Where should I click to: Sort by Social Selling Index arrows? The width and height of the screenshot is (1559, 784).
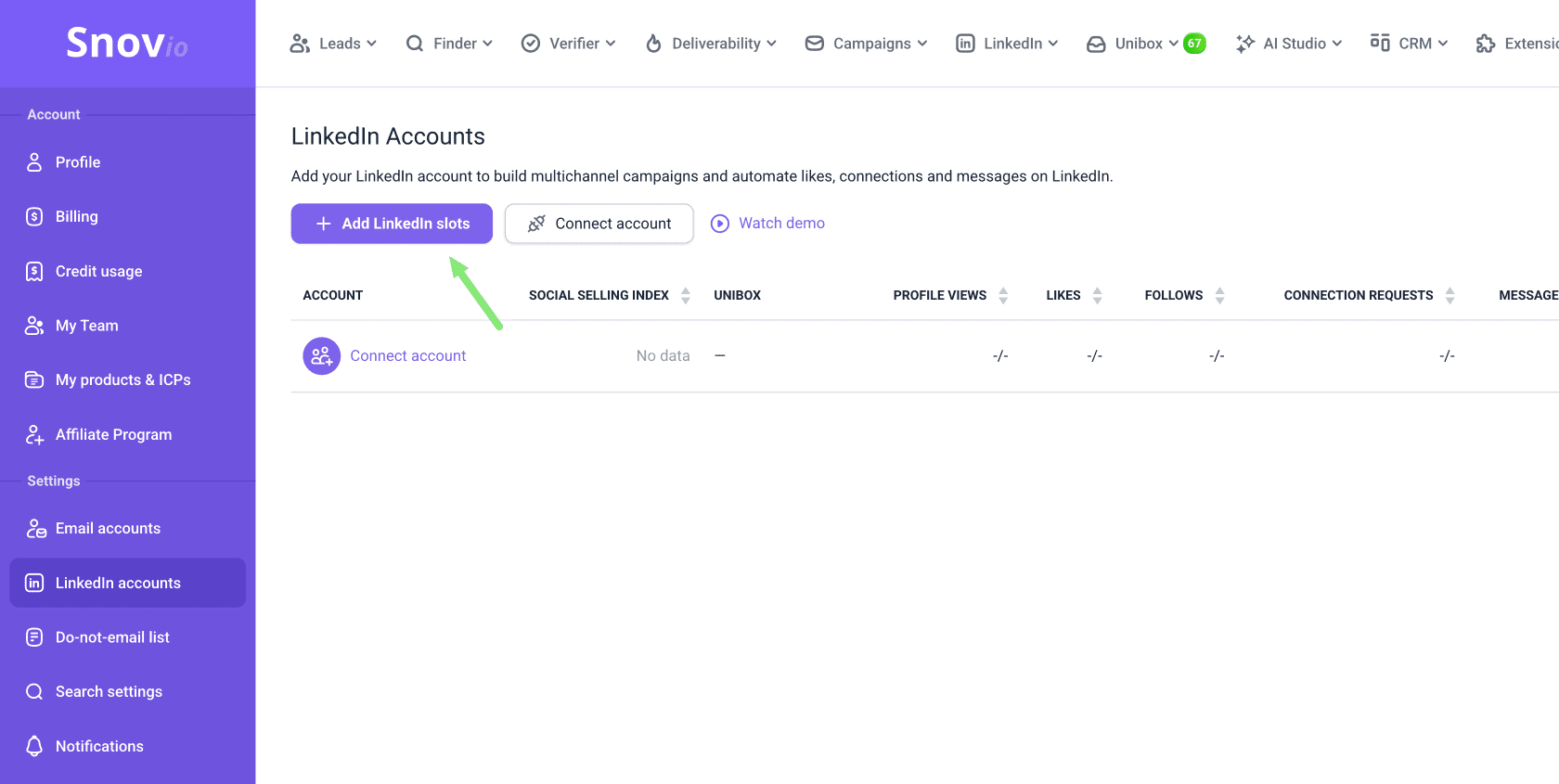tap(686, 295)
